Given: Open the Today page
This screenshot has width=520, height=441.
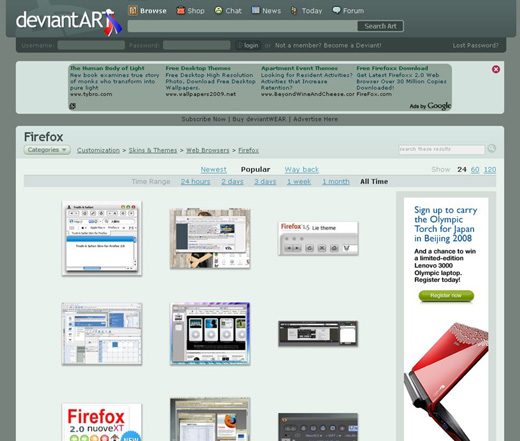Looking at the screenshot, I should [312, 11].
